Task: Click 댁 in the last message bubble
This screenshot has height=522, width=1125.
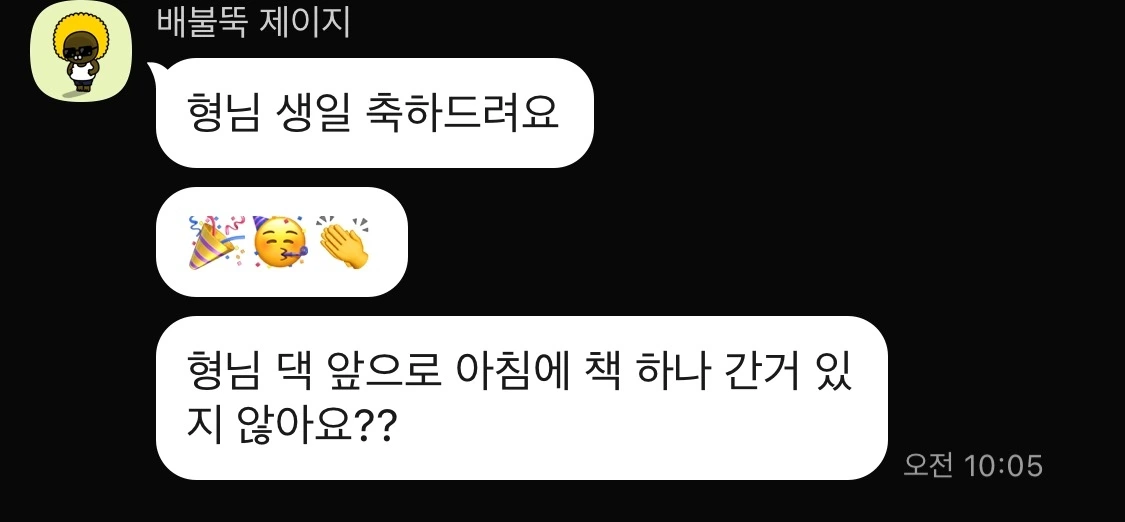Action: [x=294, y=371]
